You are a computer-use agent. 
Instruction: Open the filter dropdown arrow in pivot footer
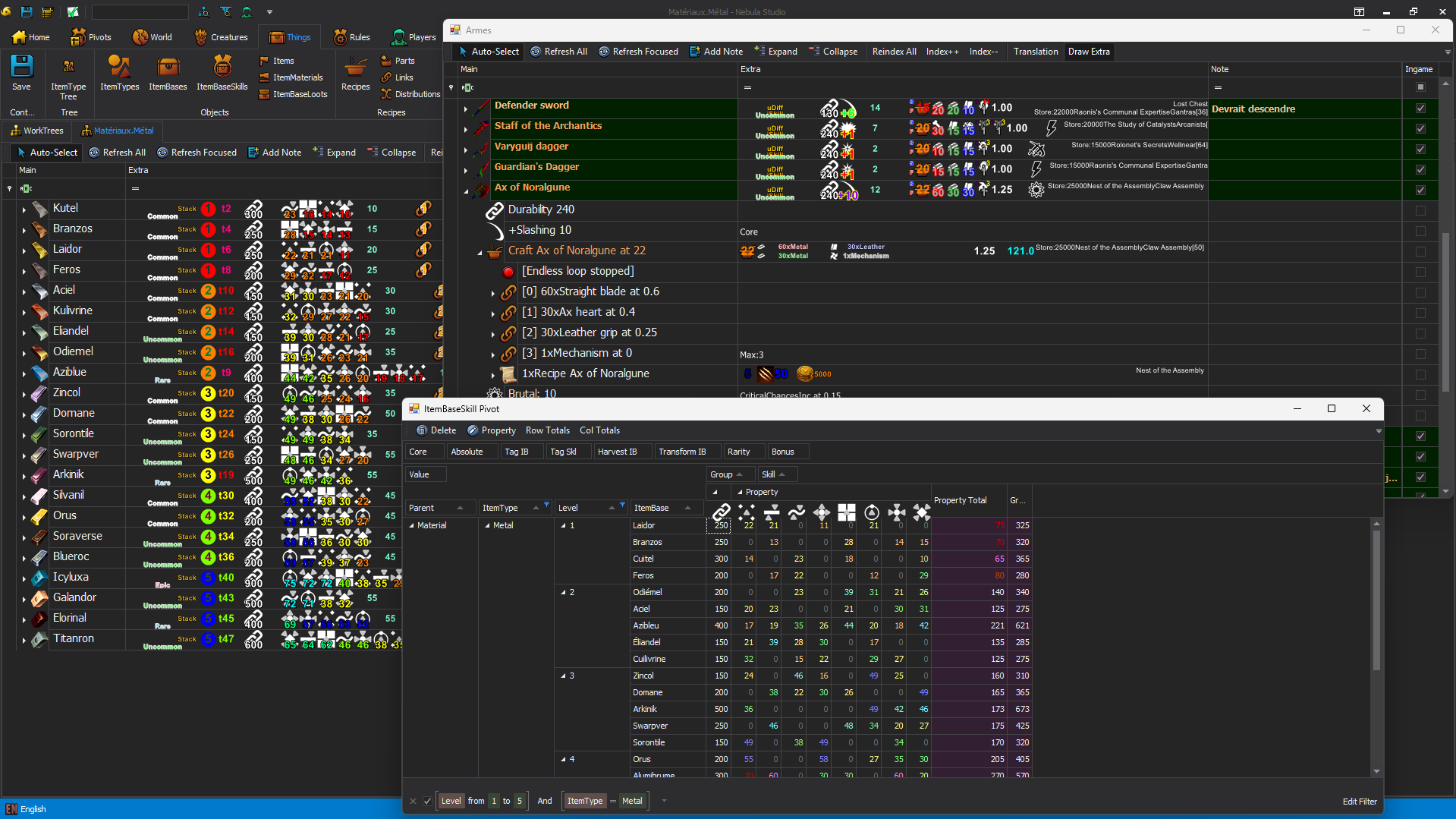(x=664, y=801)
